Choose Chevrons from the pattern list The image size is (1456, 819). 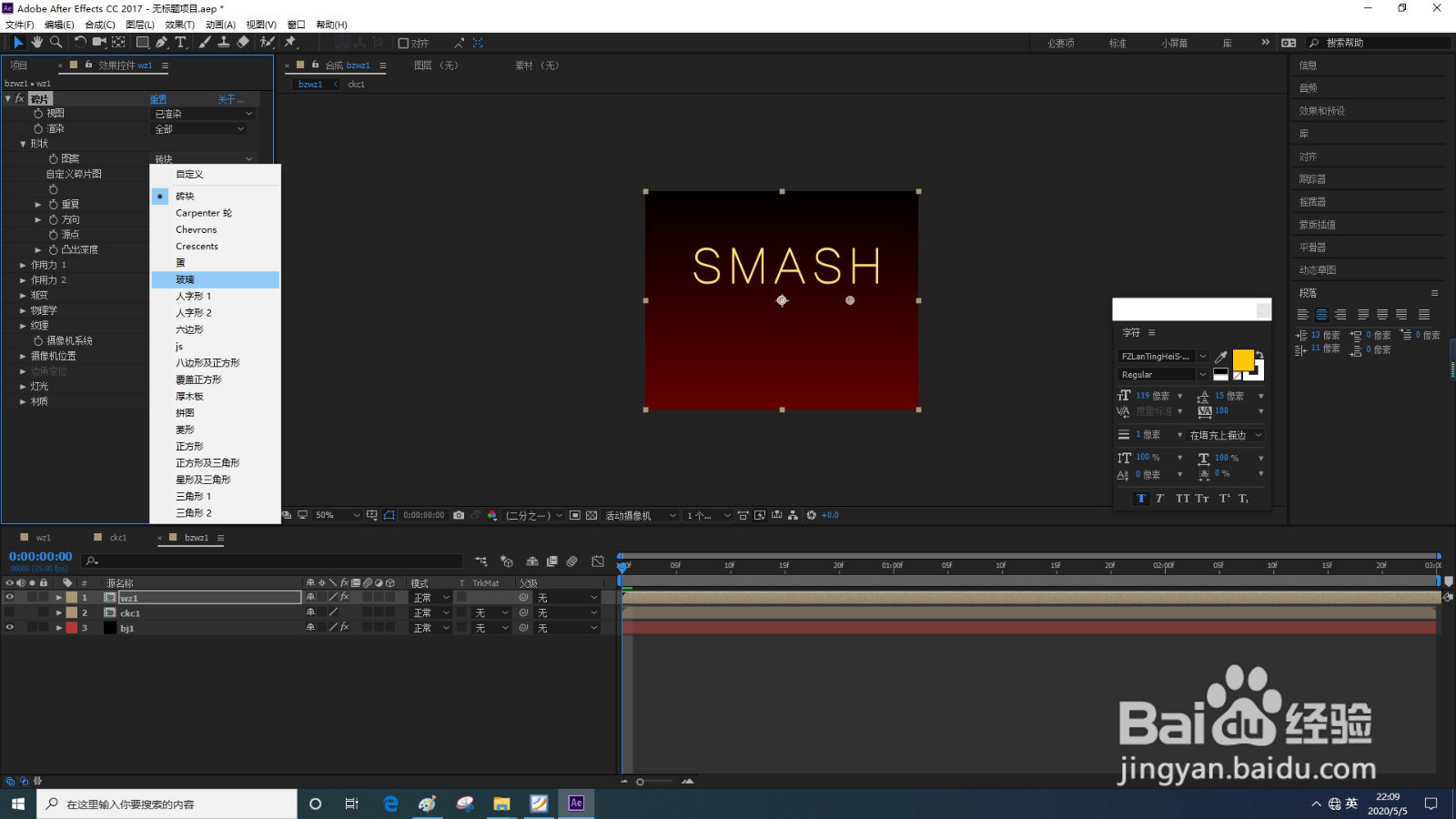click(x=215, y=229)
